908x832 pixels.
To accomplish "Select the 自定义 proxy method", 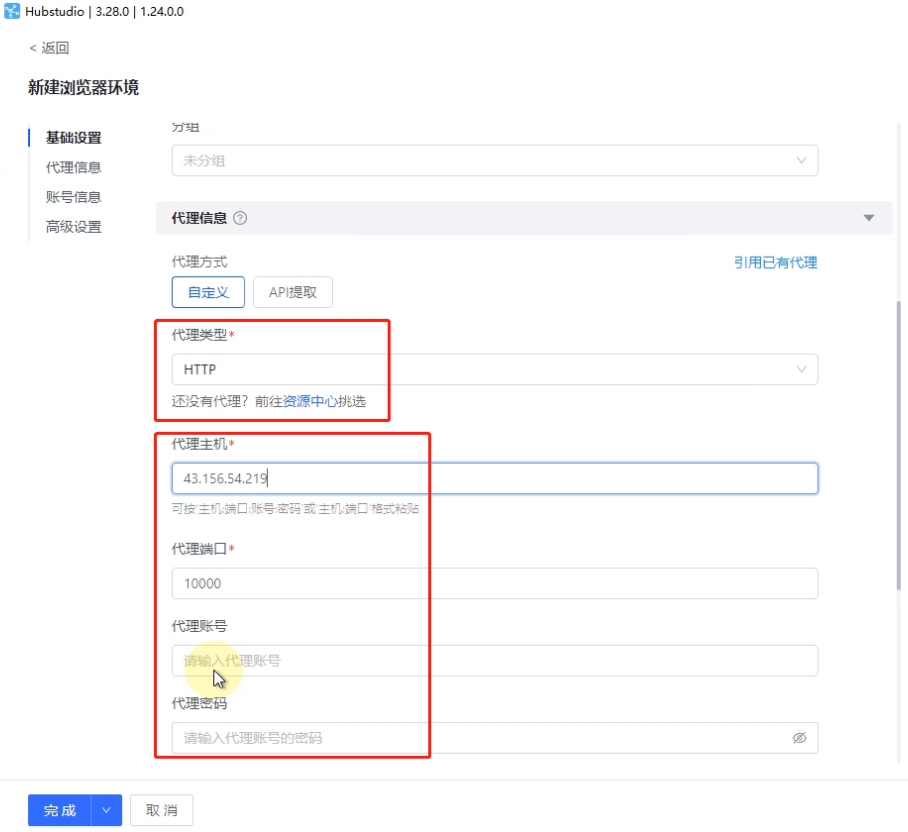I will (208, 292).
